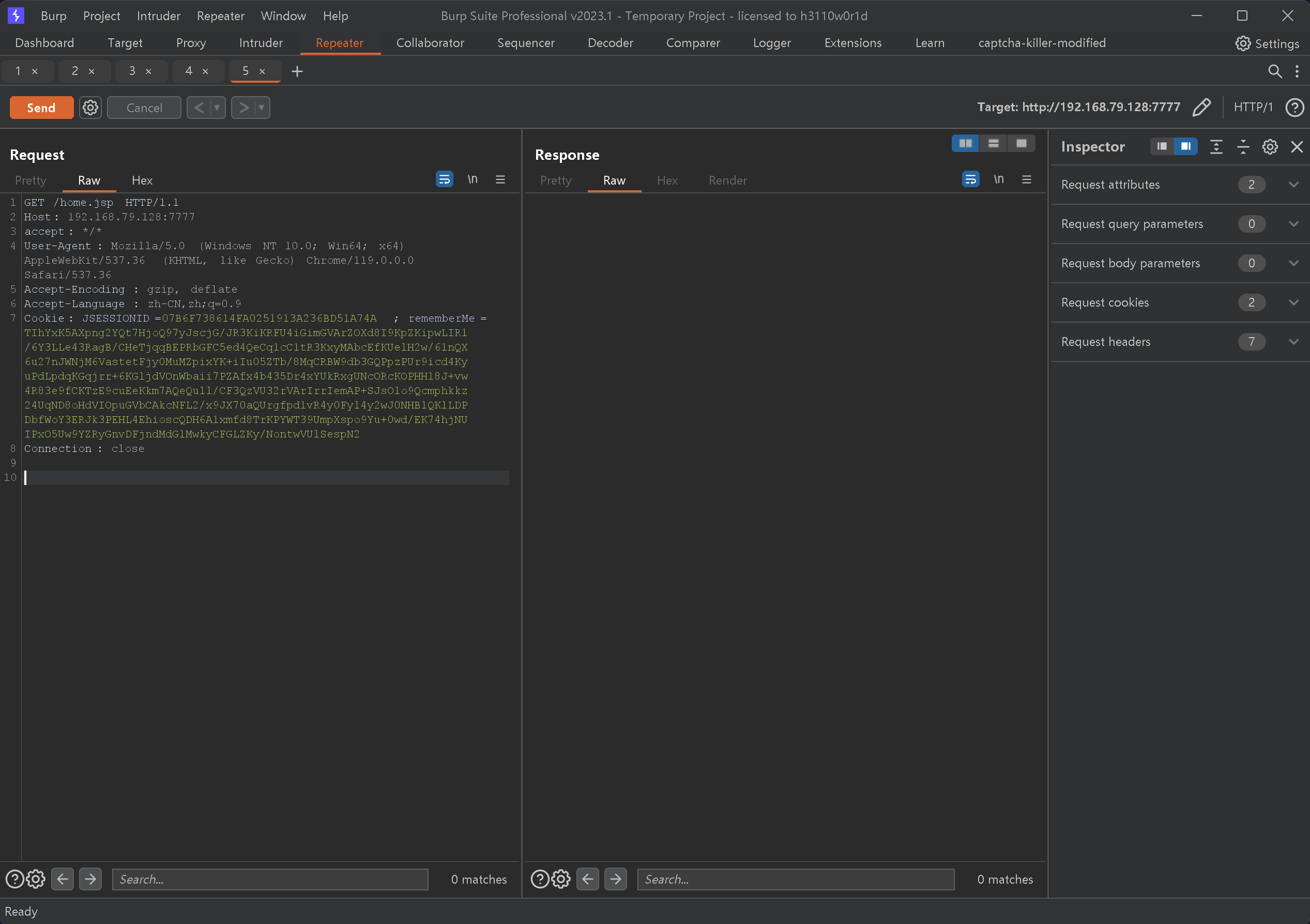Open the Decoder tab
The width and height of the screenshot is (1310, 924).
(610, 43)
